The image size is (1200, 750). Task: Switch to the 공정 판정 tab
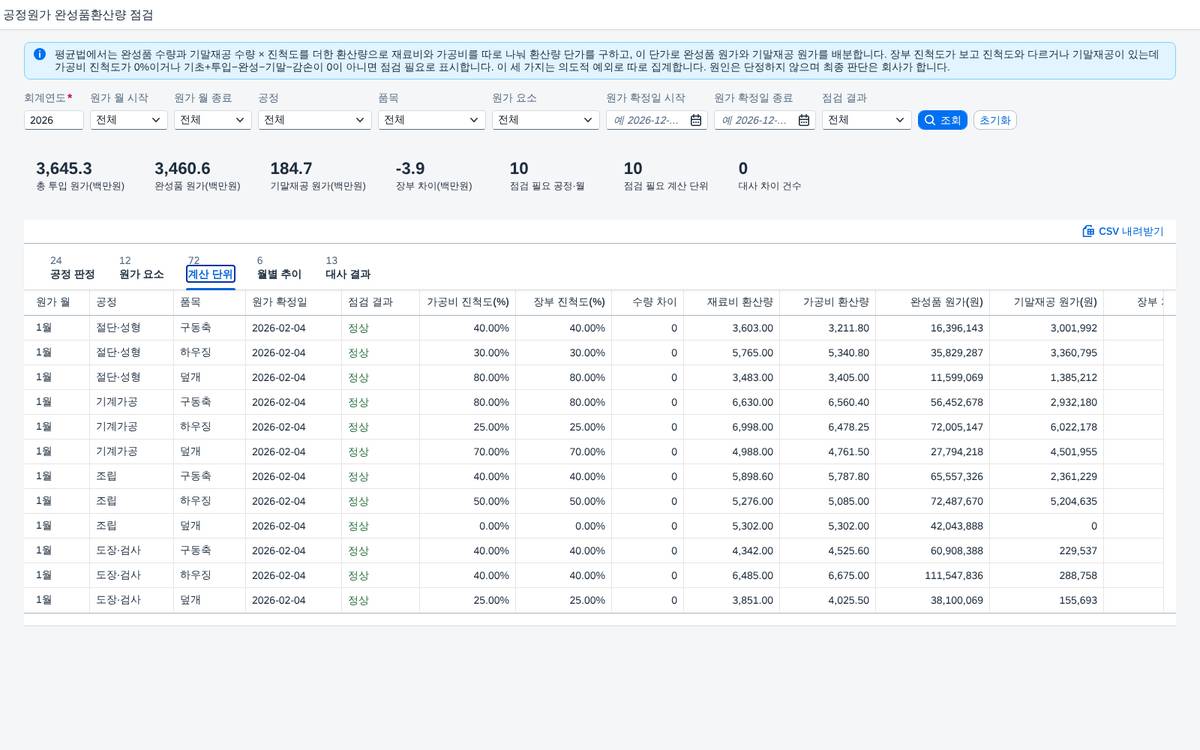click(x=72, y=268)
